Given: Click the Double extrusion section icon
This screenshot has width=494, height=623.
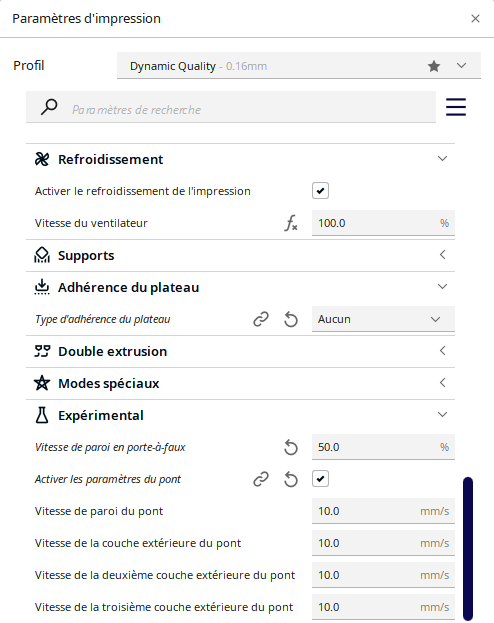Looking at the screenshot, I should 42,351.
